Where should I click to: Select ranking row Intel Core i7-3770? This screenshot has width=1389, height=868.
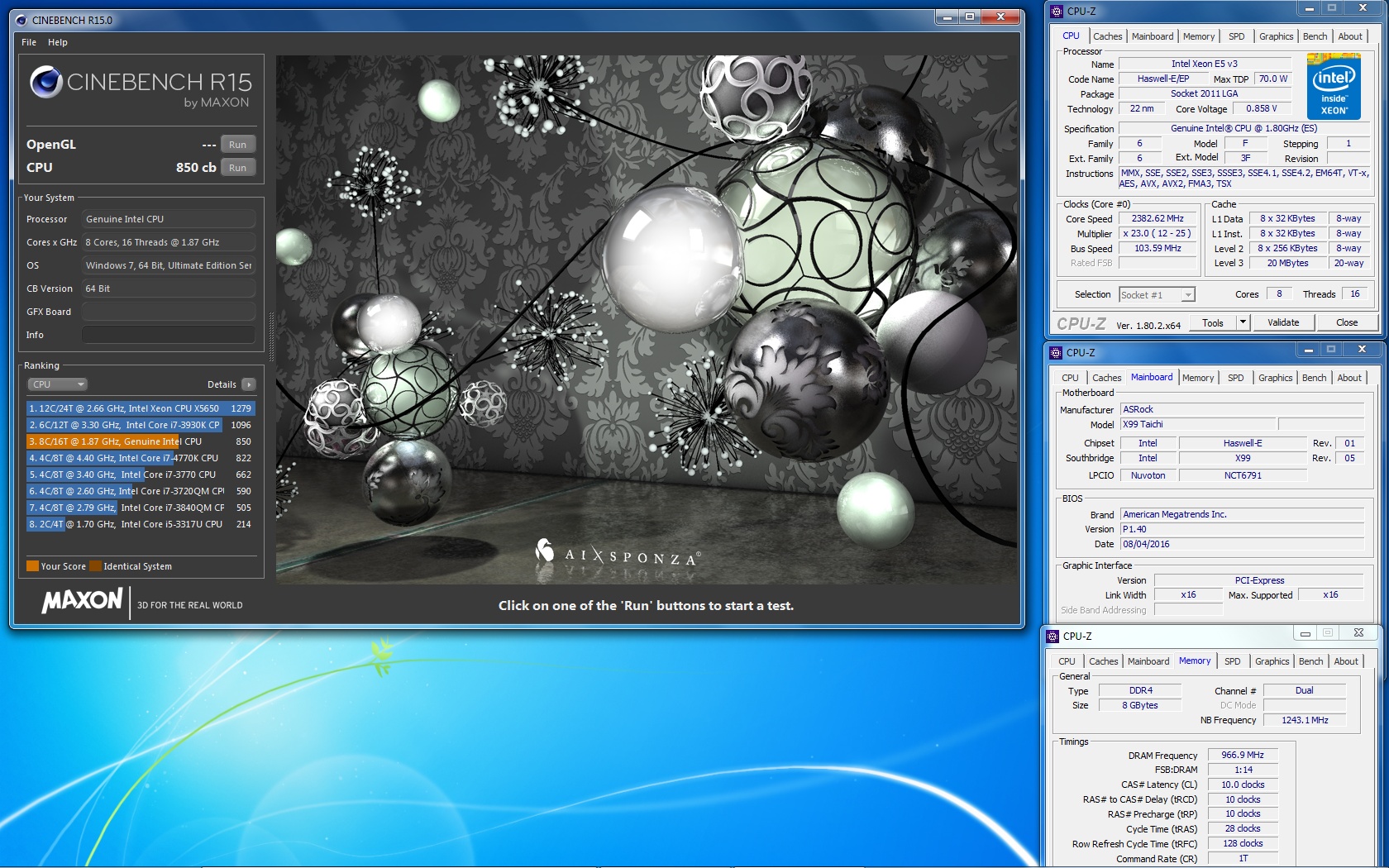tap(141, 475)
